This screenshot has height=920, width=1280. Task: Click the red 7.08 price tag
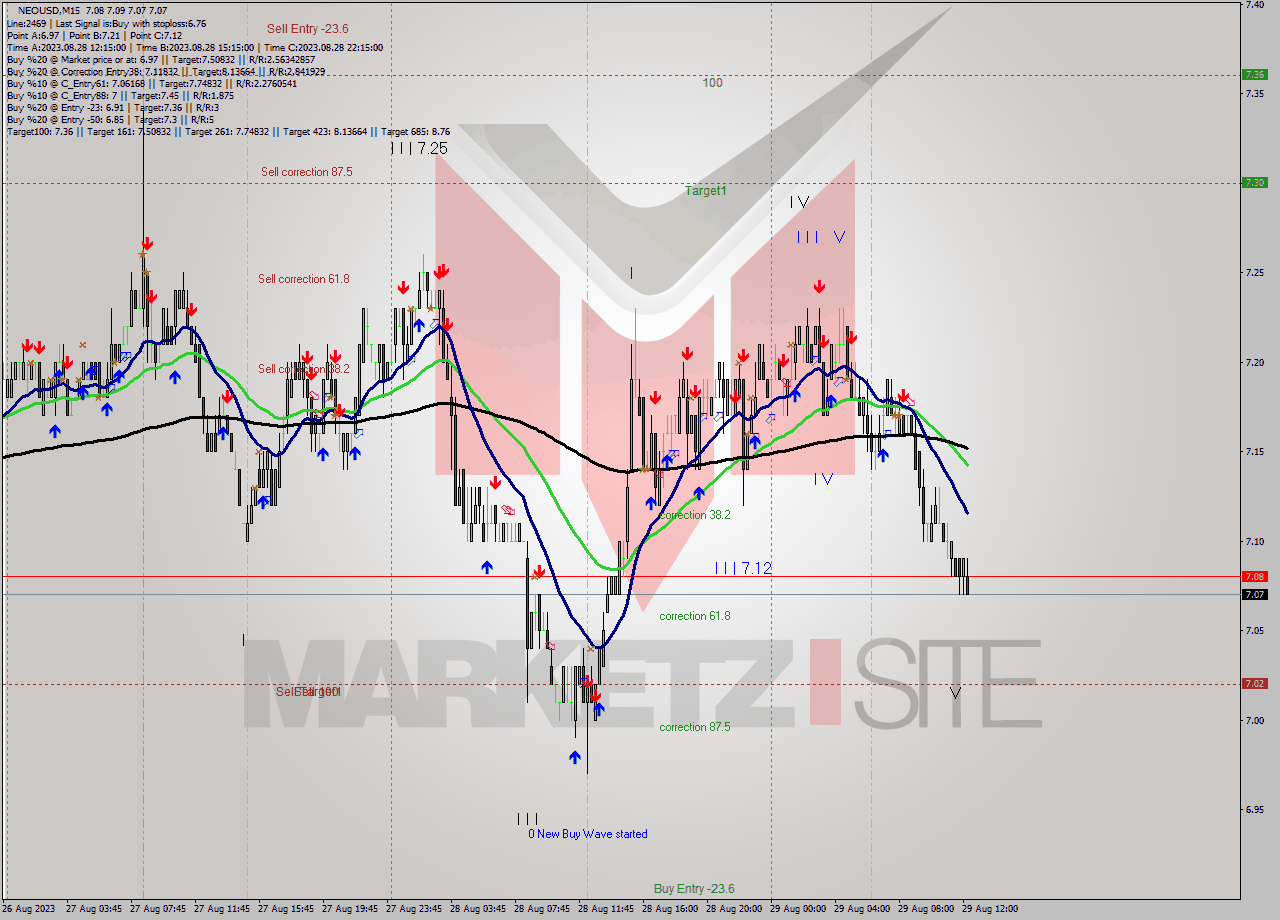(1254, 576)
